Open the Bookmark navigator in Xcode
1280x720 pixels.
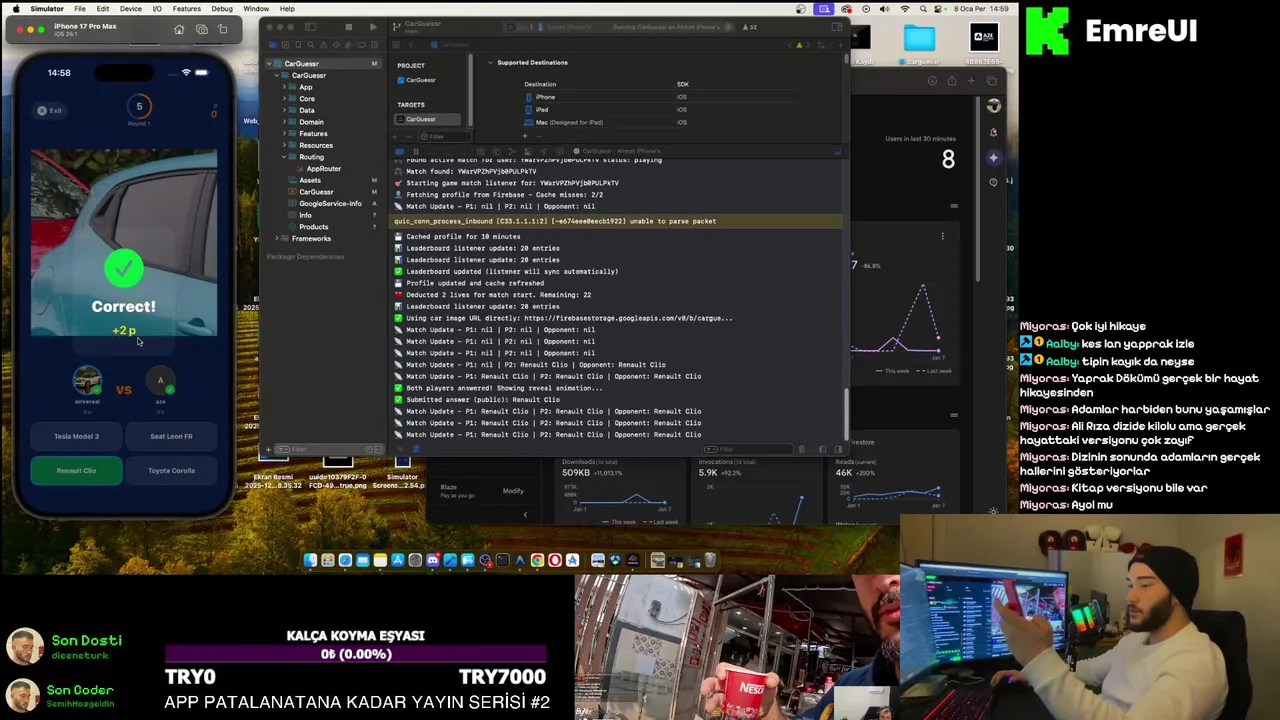pos(297,45)
